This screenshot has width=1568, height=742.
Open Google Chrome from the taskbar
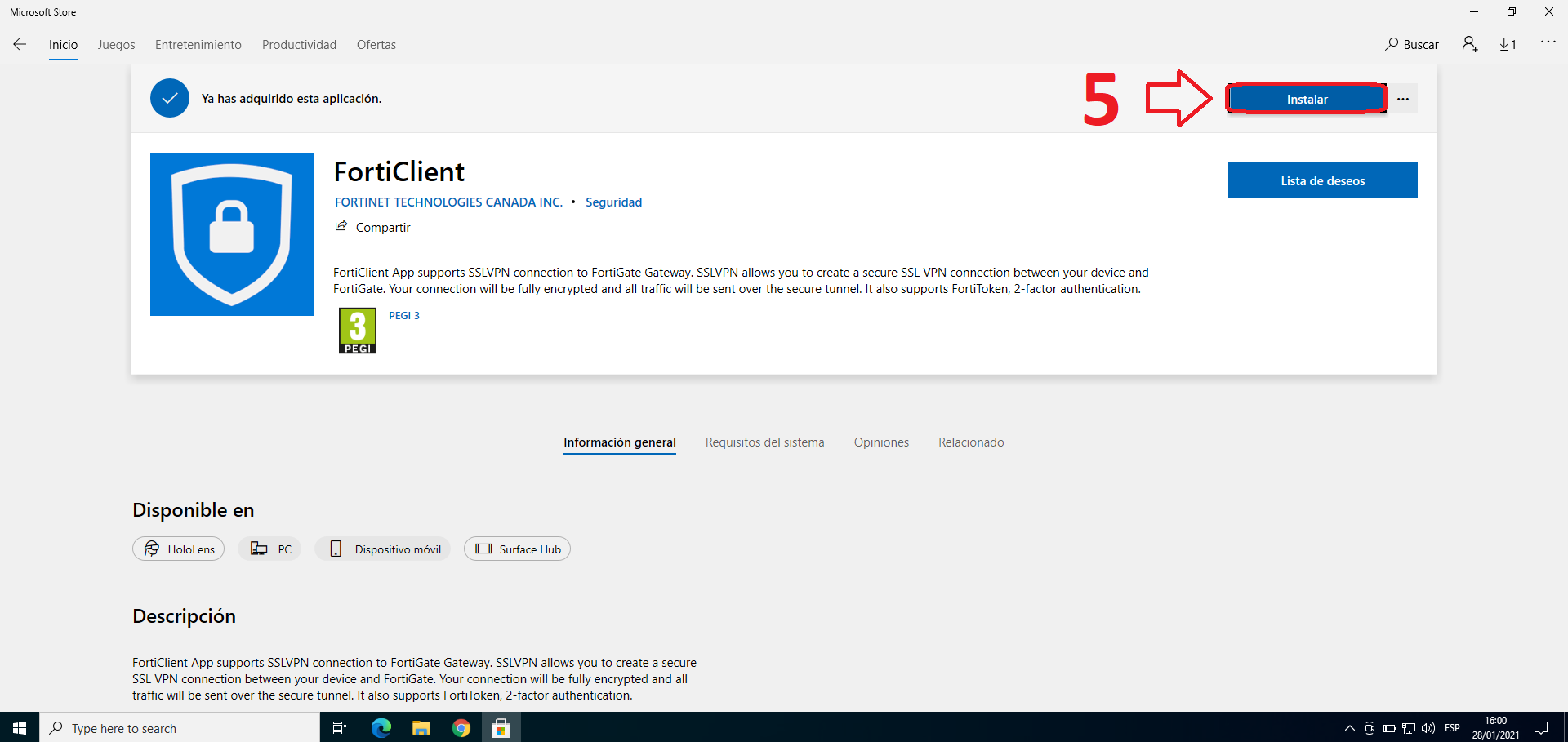[461, 728]
